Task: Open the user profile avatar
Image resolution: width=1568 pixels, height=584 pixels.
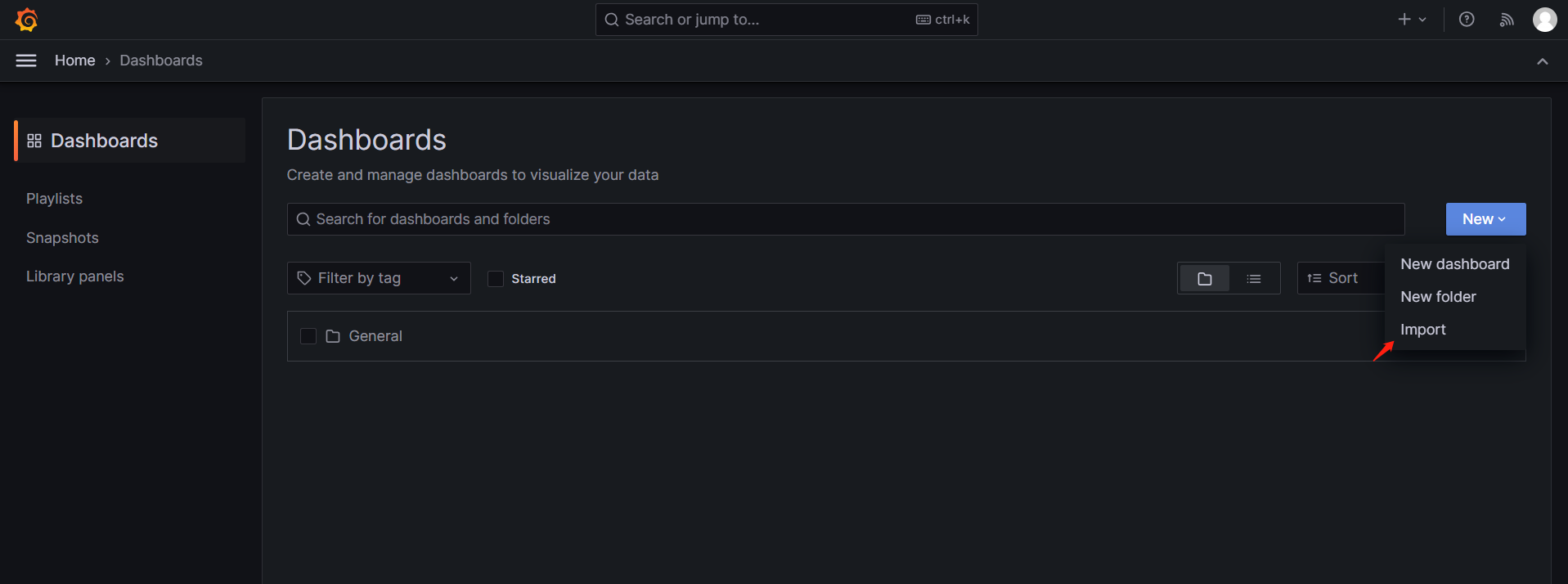Action: click(1544, 19)
